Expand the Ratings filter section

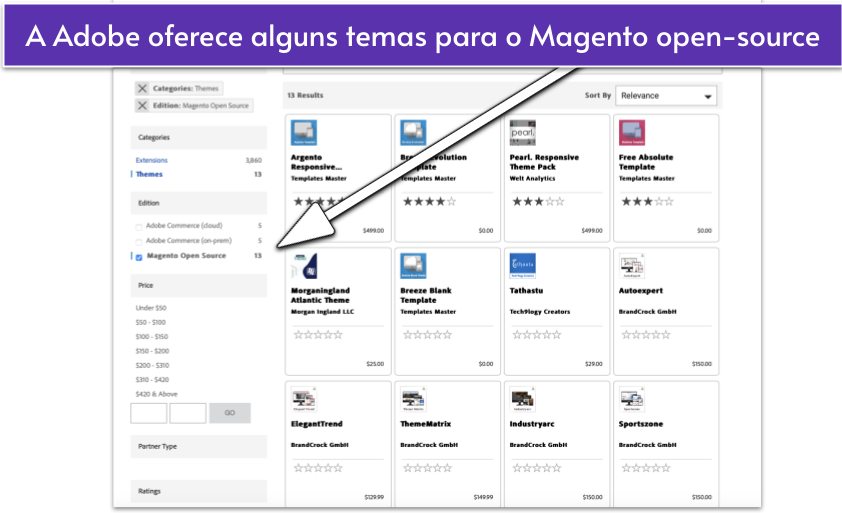pyautogui.click(x=199, y=491)
